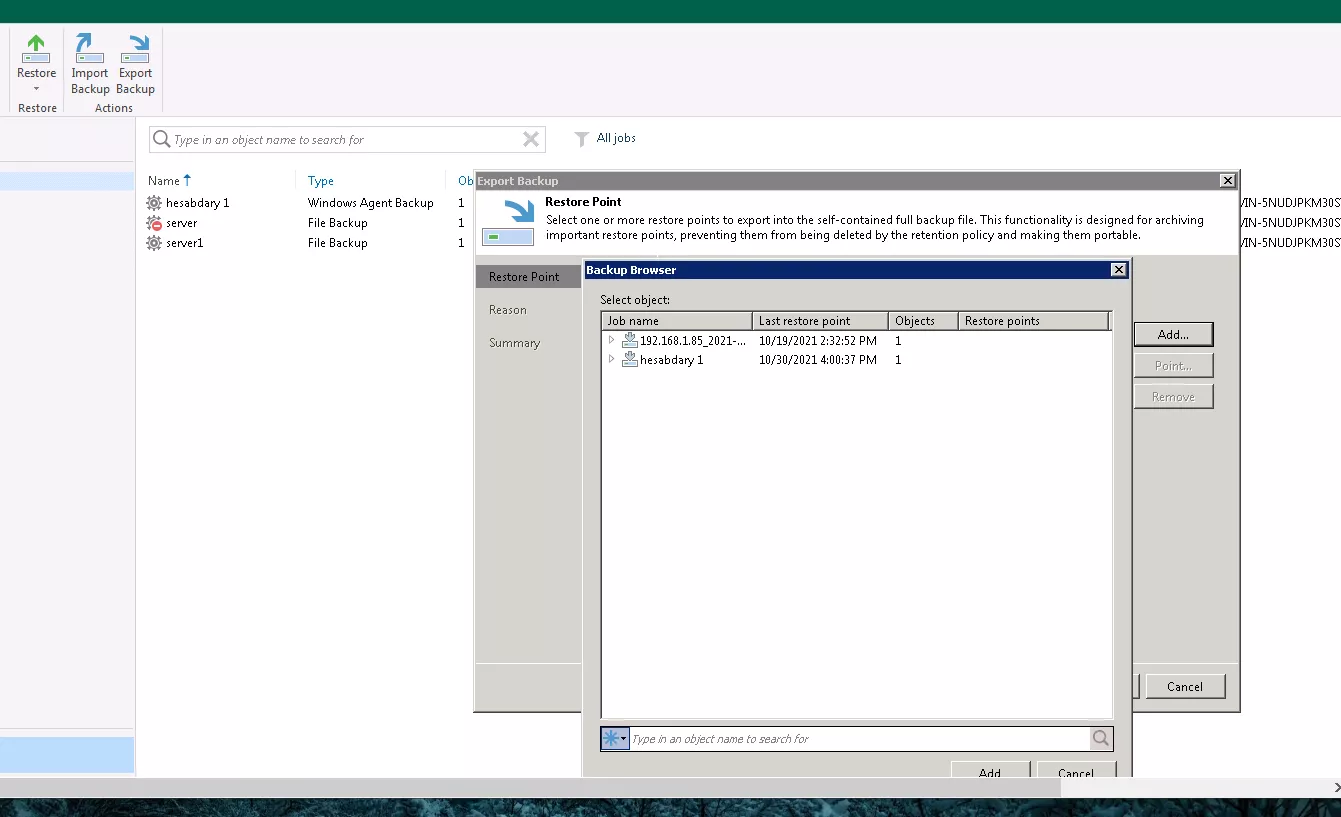
Task: Click the Job name column header
Action: pos(677,321)
